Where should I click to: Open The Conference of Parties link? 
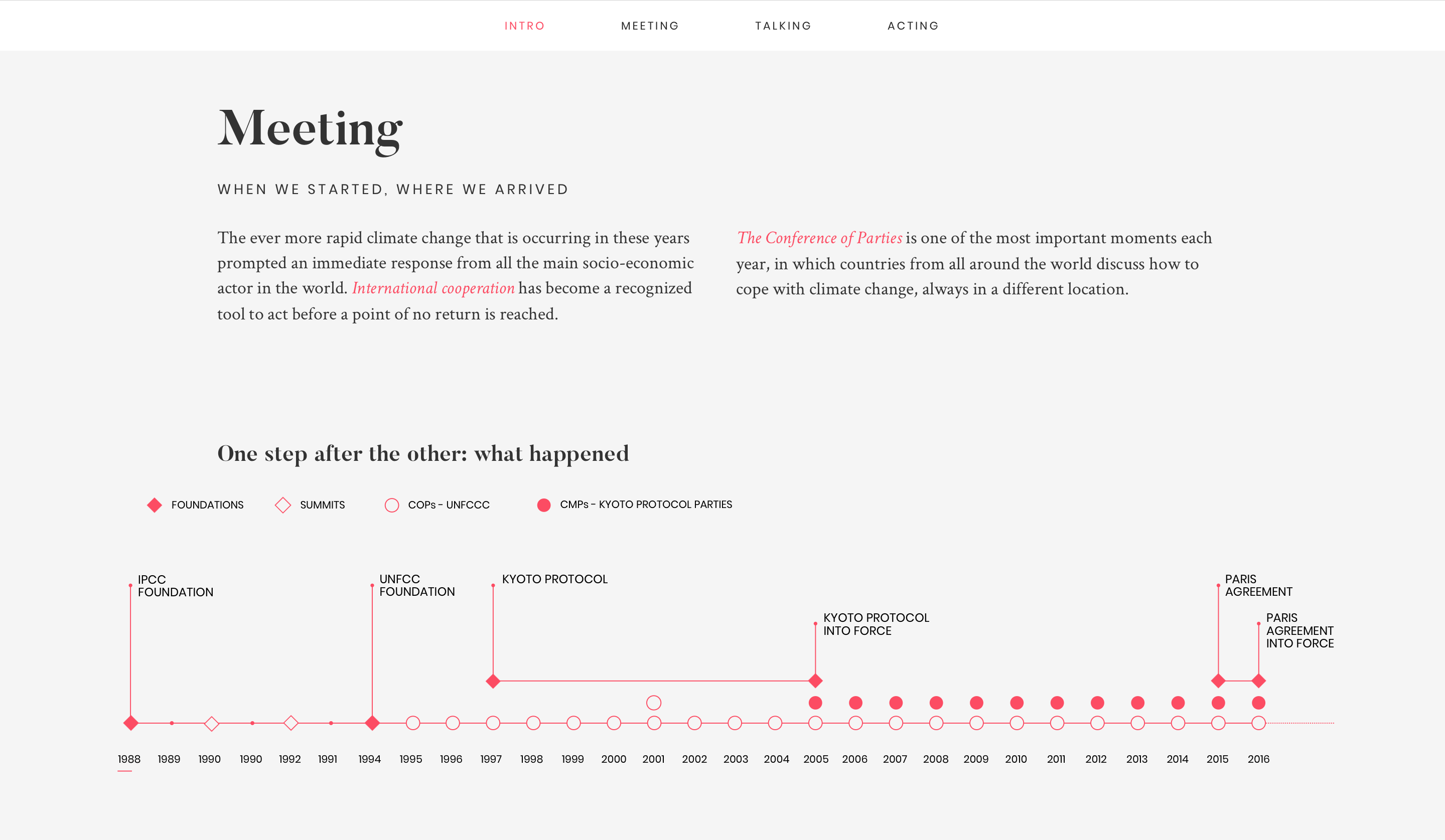(x=819, y=238)
